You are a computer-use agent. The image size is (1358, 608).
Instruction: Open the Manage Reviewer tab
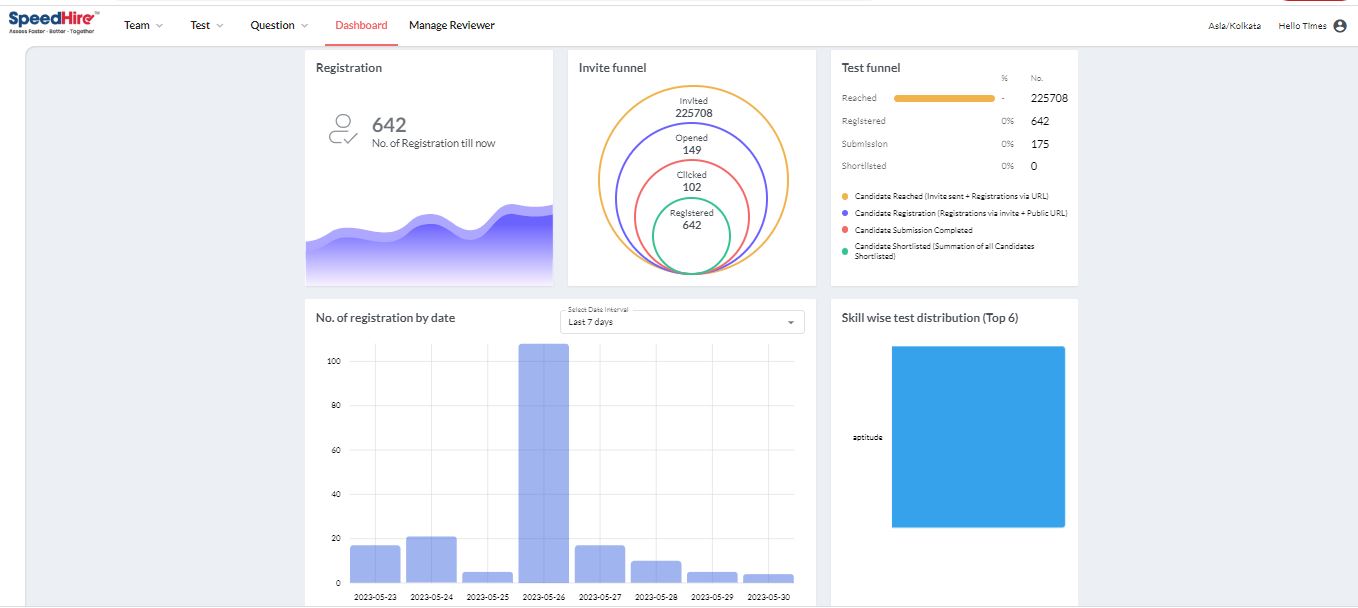[452, 26]
